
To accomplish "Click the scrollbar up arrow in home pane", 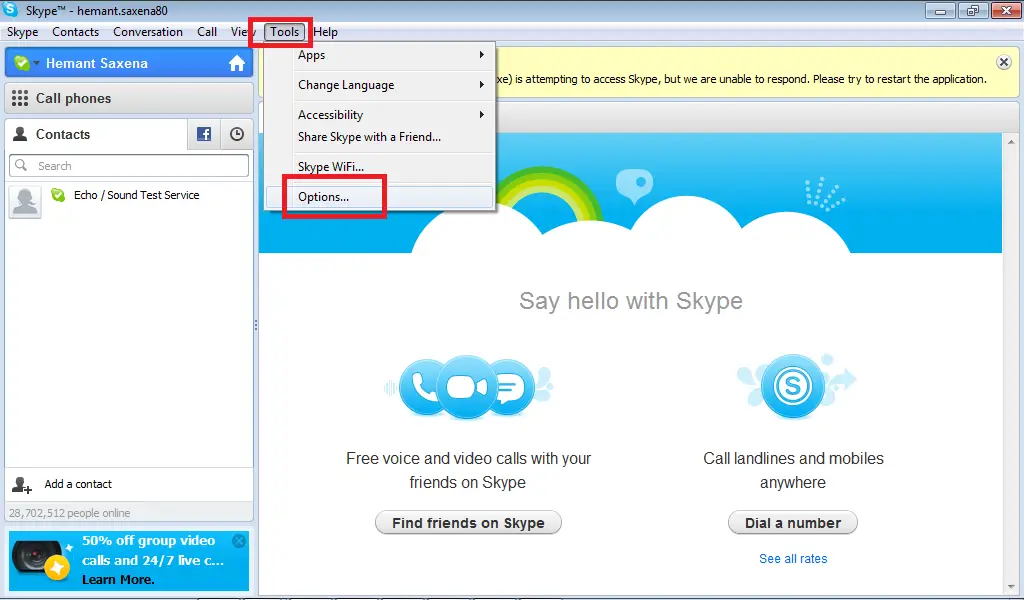I will [x=1011, y=142].
